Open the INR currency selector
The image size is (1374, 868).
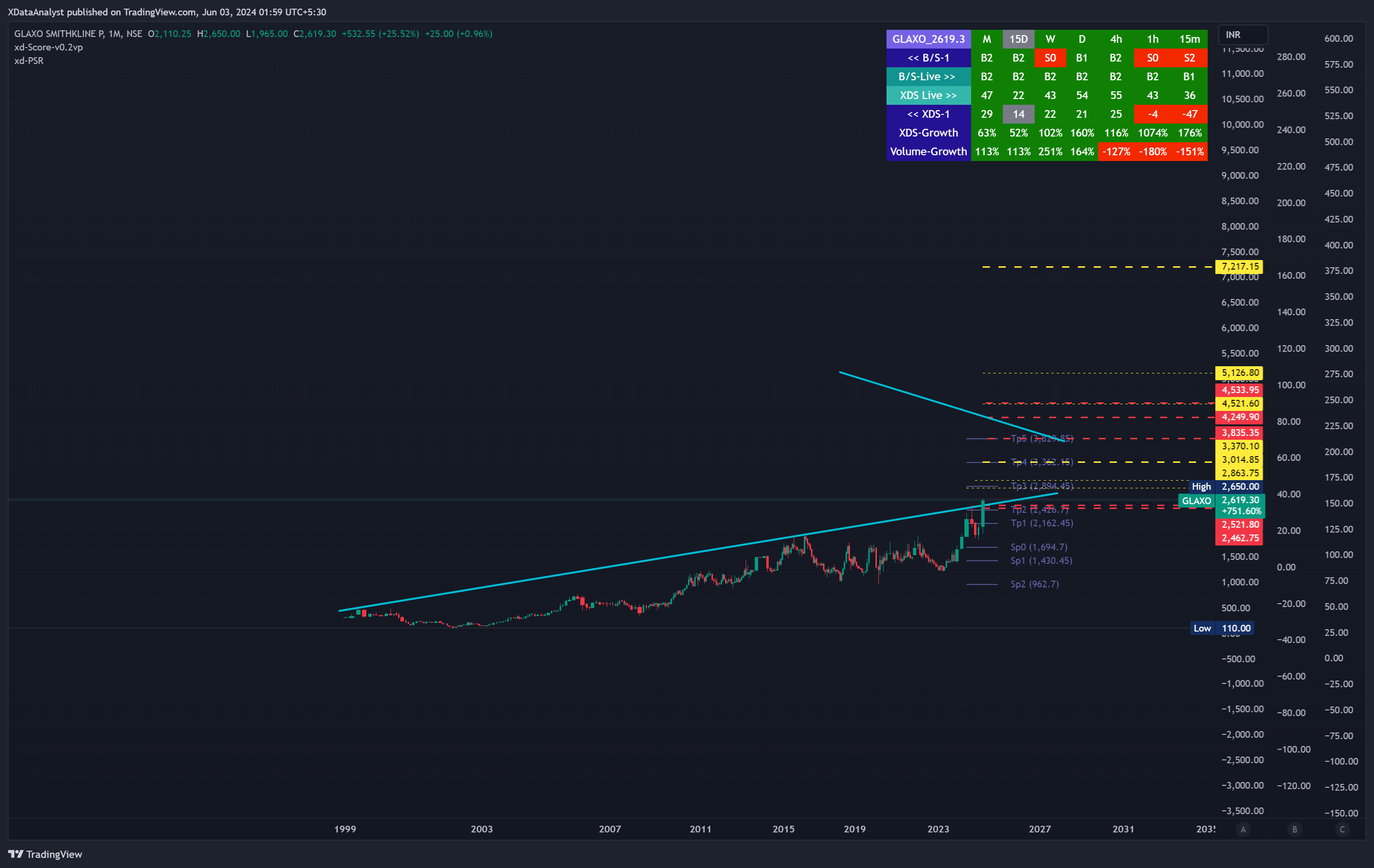1243,35
